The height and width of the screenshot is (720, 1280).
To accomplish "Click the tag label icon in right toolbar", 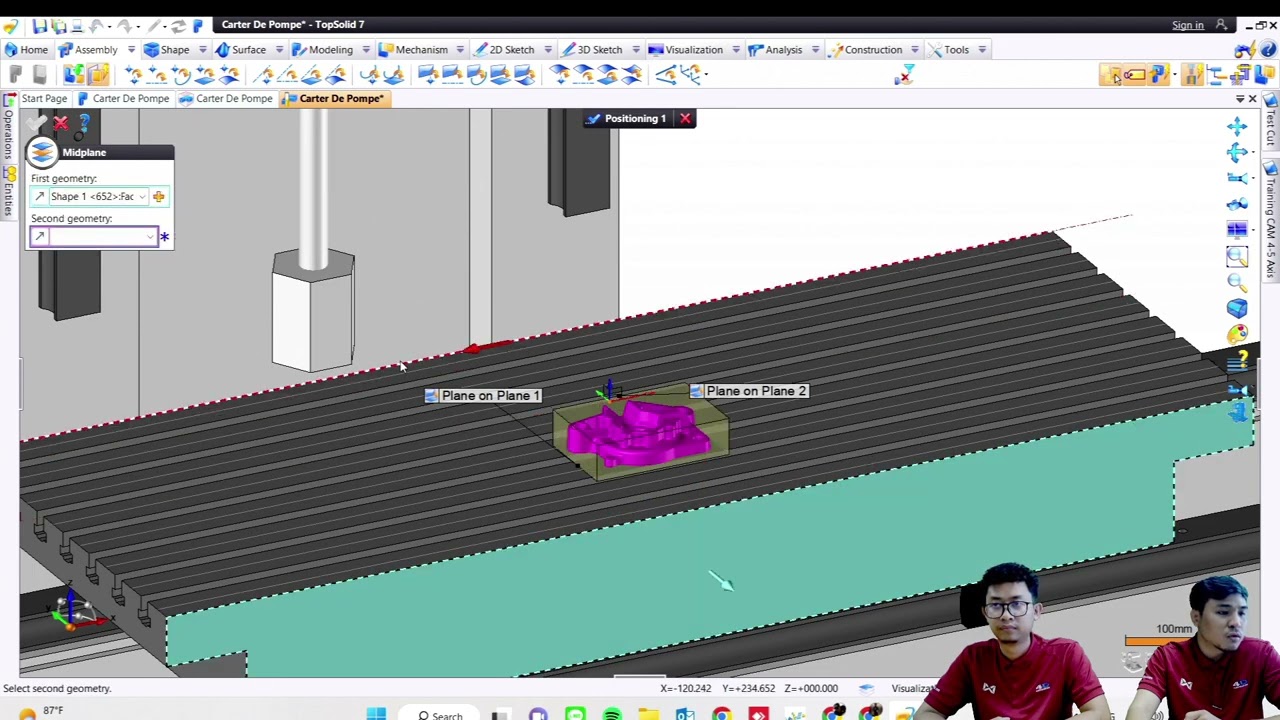I will (1135, 75).
